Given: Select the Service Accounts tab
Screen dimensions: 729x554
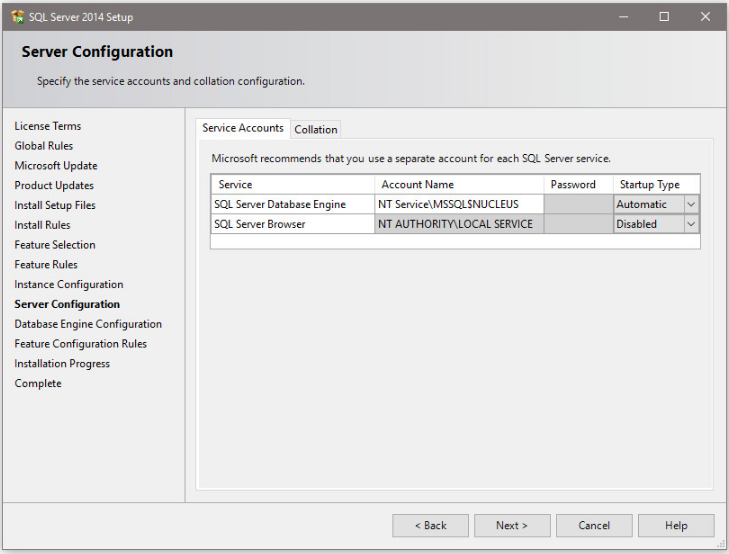Looking at the screenshot, I should point(243,128).
